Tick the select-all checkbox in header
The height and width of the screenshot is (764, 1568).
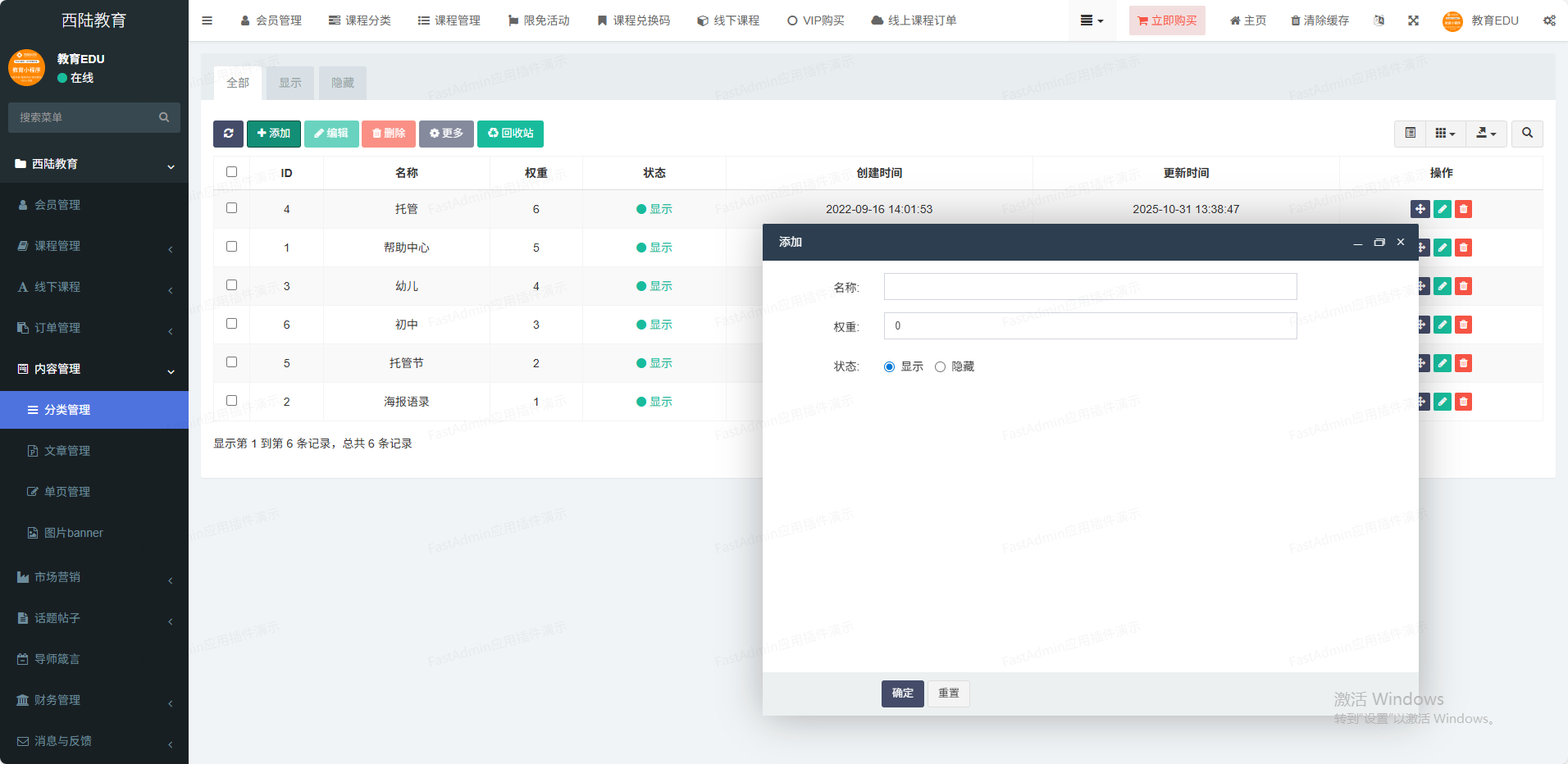(231, 172)
